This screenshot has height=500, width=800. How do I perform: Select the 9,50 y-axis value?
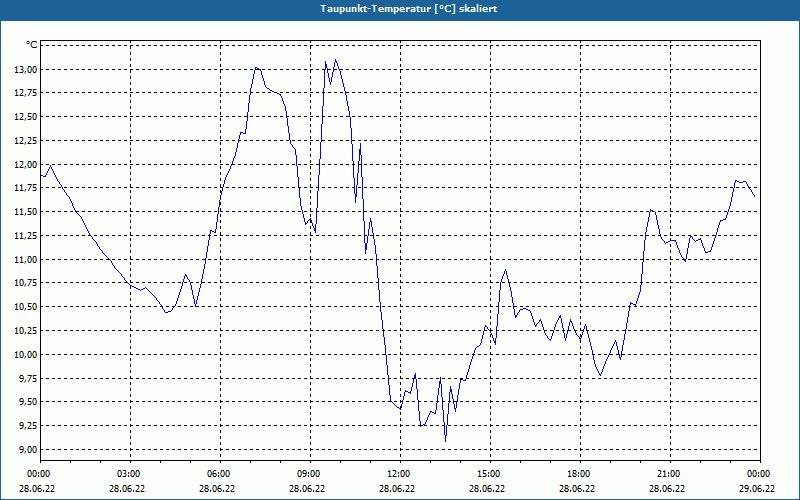coord(27,402)
